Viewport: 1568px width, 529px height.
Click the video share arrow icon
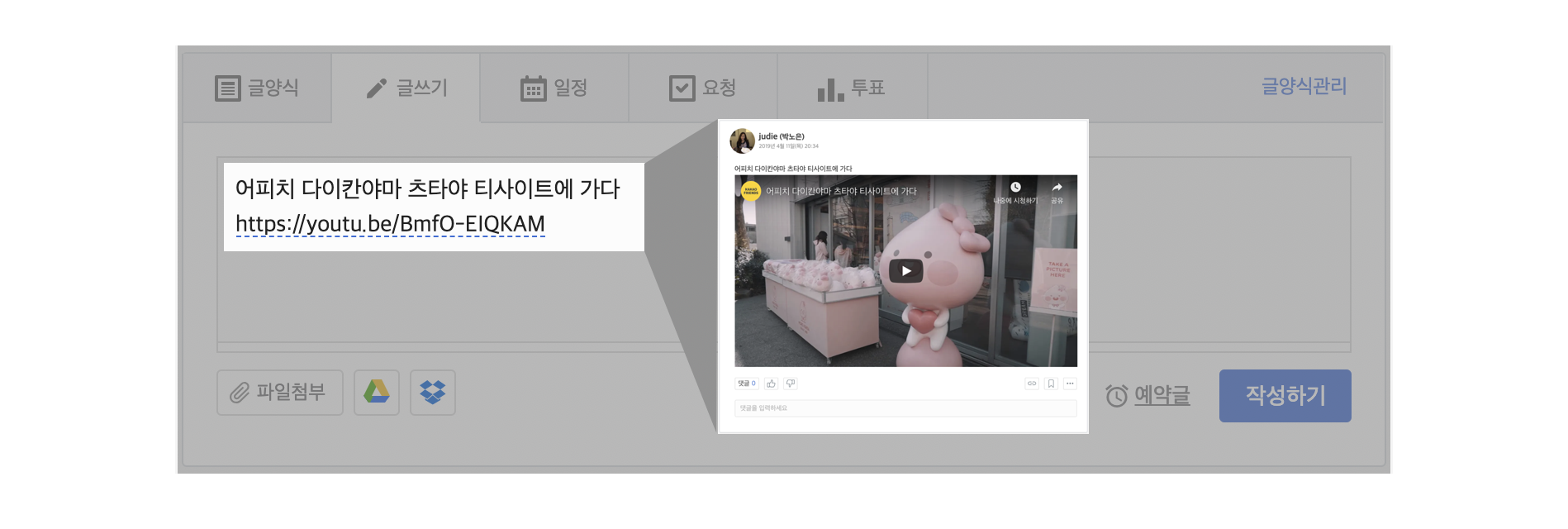[1057, 188]
